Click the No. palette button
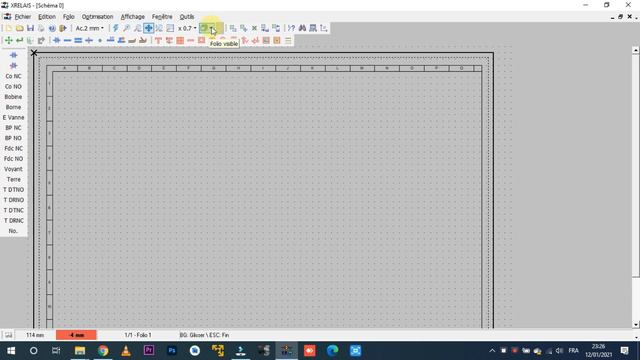The height and width of the screenshot is (360, 640). (x=13, y=231)
